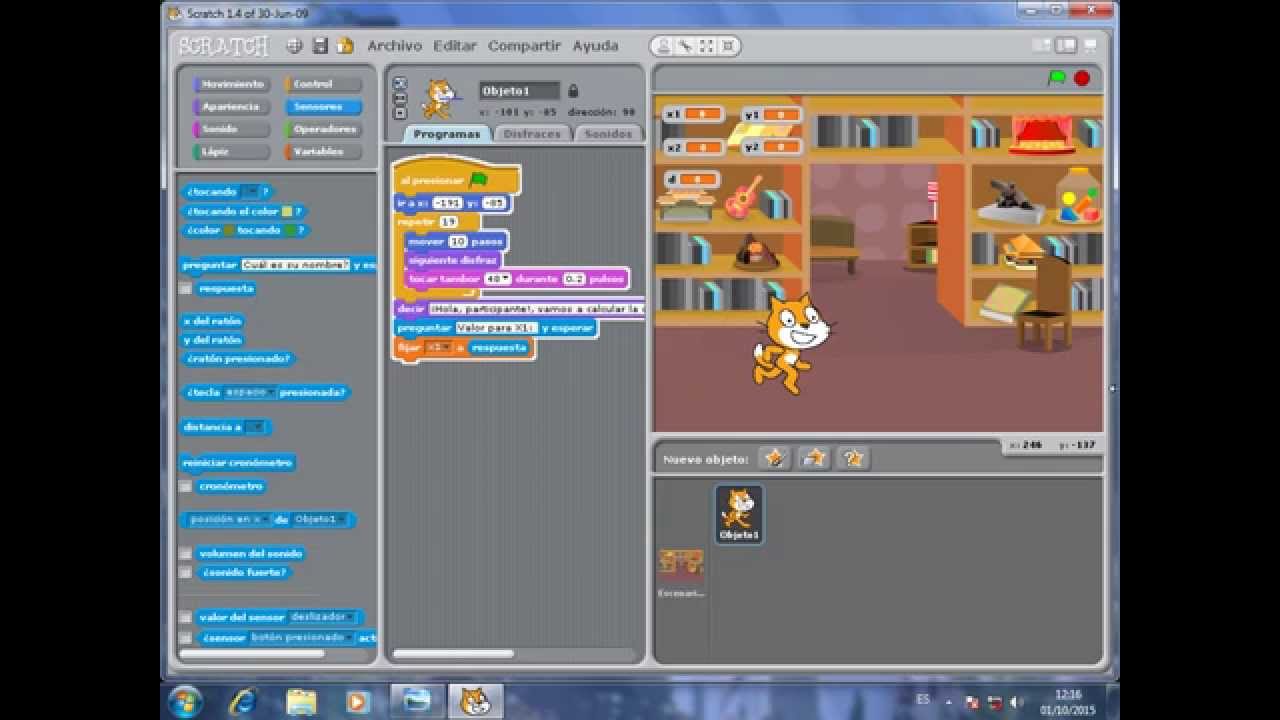Set rotation style to don't rotate
Screen dimensions: 1280x720
coord(400,113)
